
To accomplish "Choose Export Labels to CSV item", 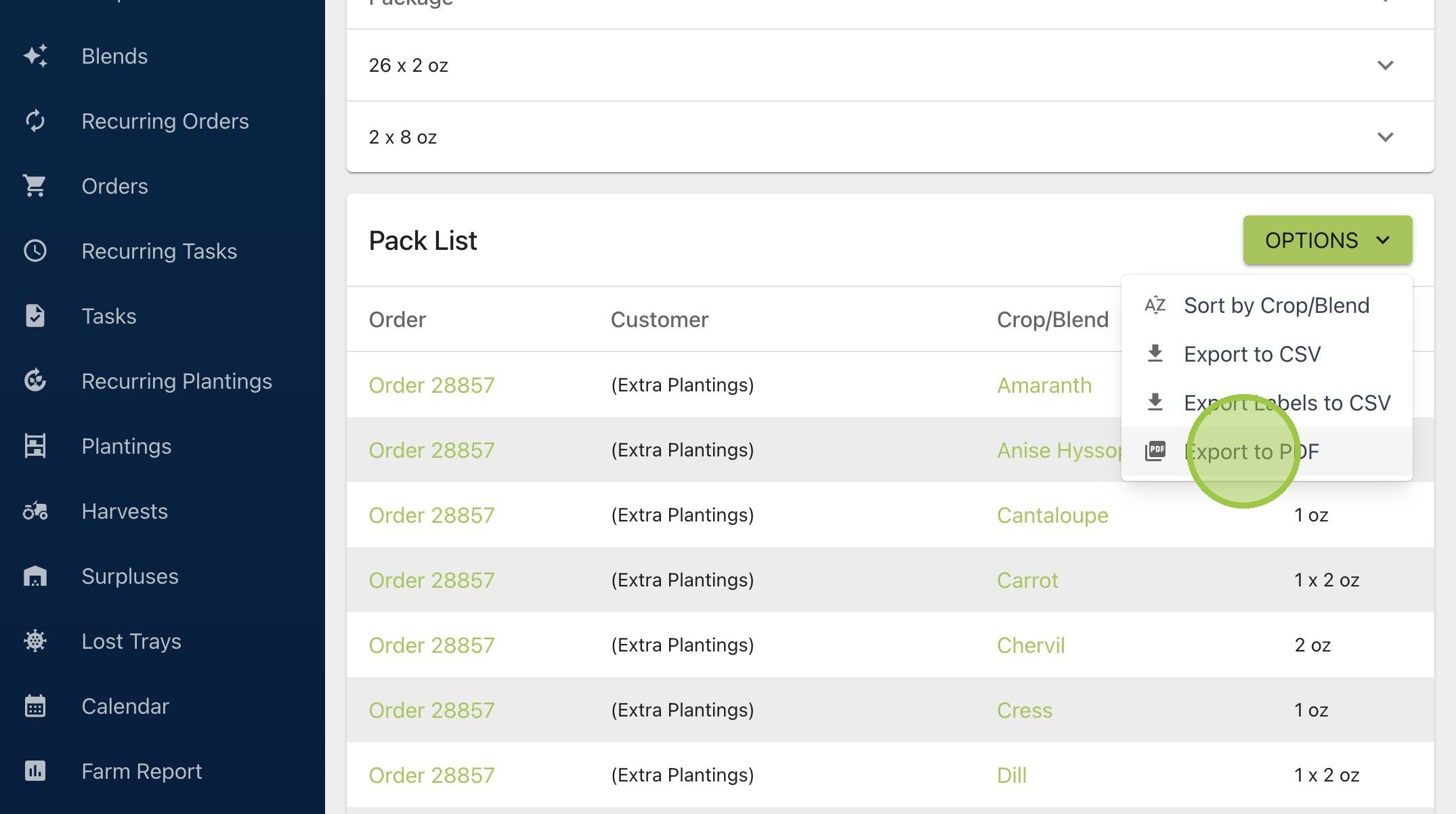I will 1266,403.
